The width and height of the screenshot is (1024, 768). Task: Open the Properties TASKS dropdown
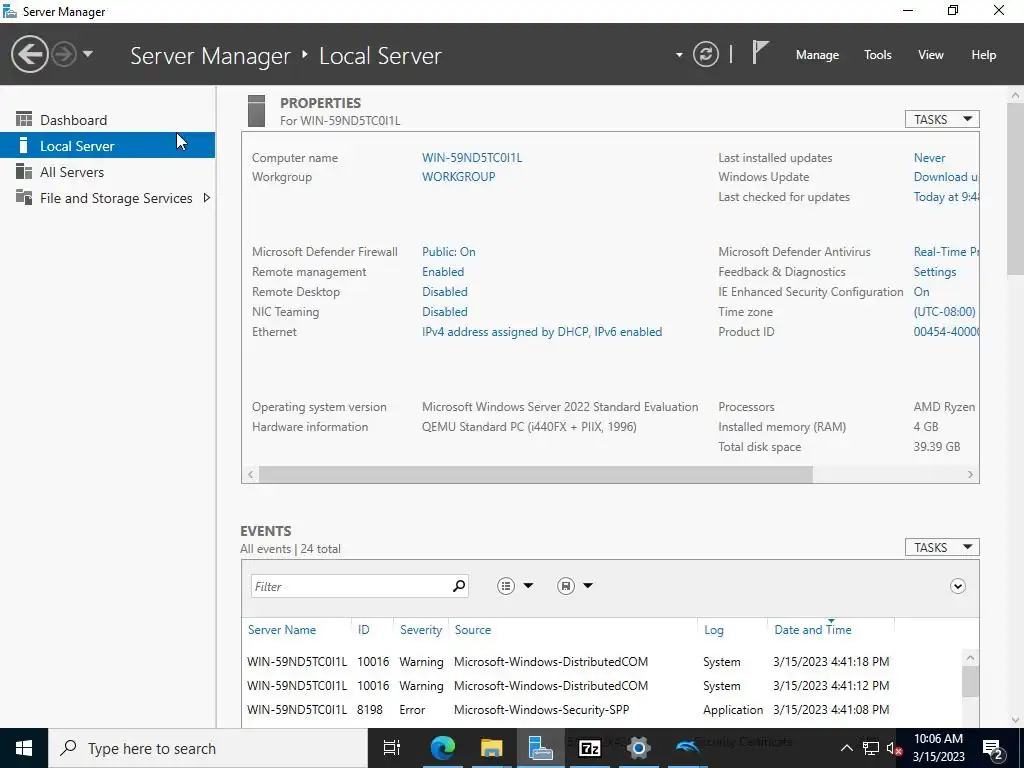[942, 120]
